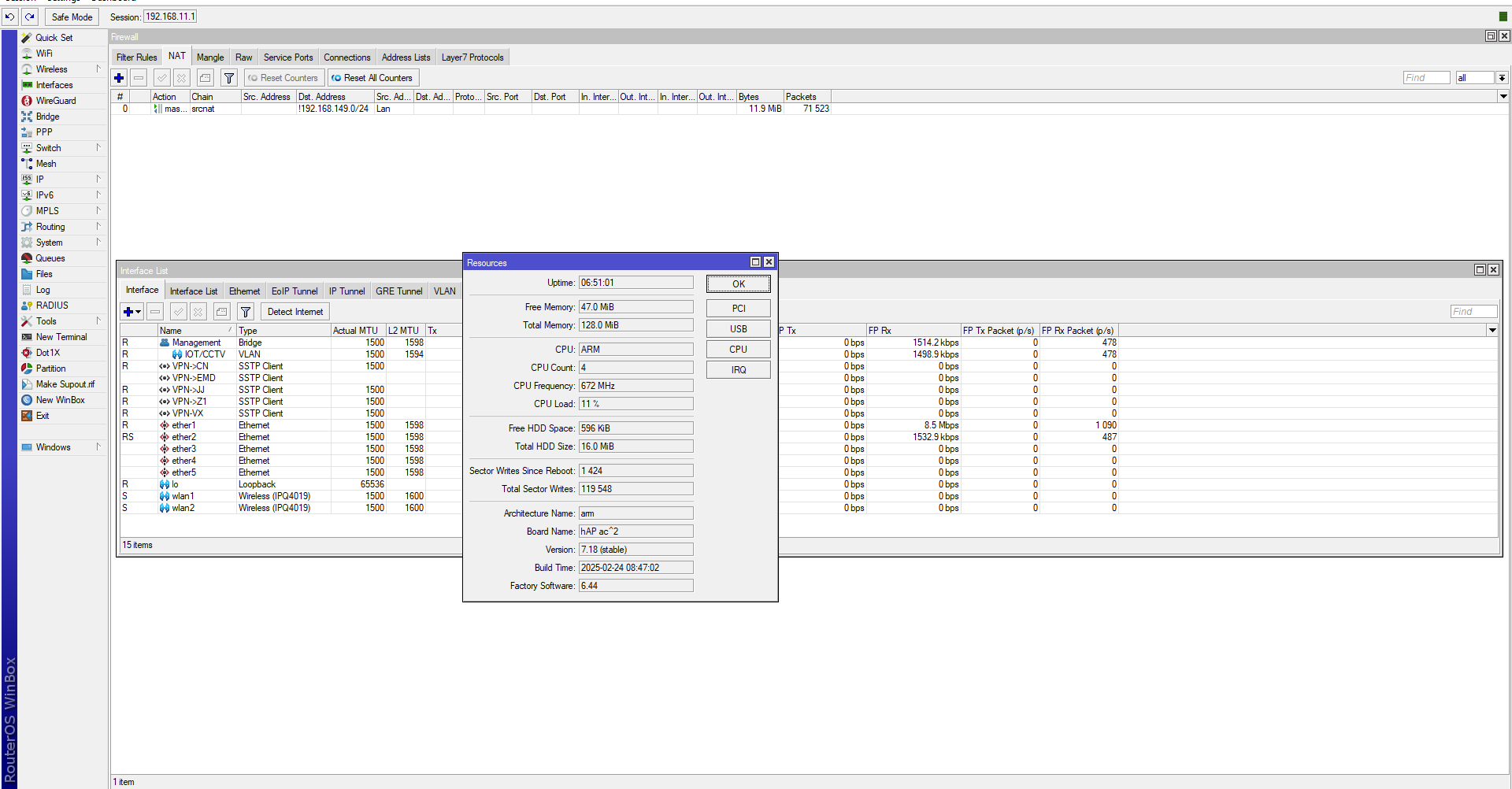Open the Bridge menu entry
The width and height of the screenshot is (1512, 789).
pos(47,117)
